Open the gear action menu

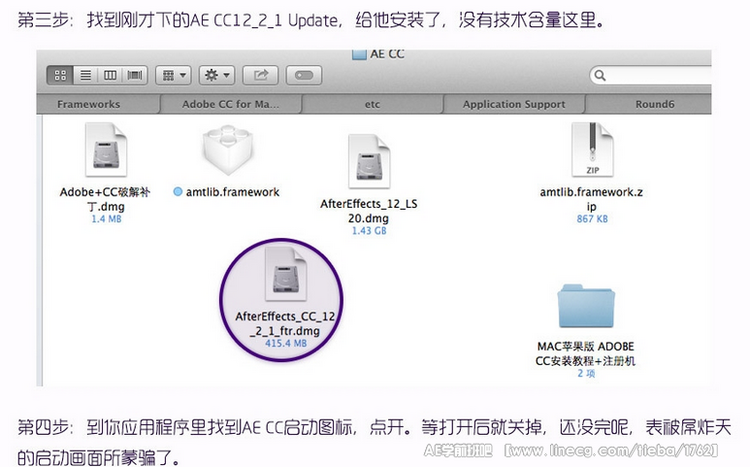tap(217, 75)
